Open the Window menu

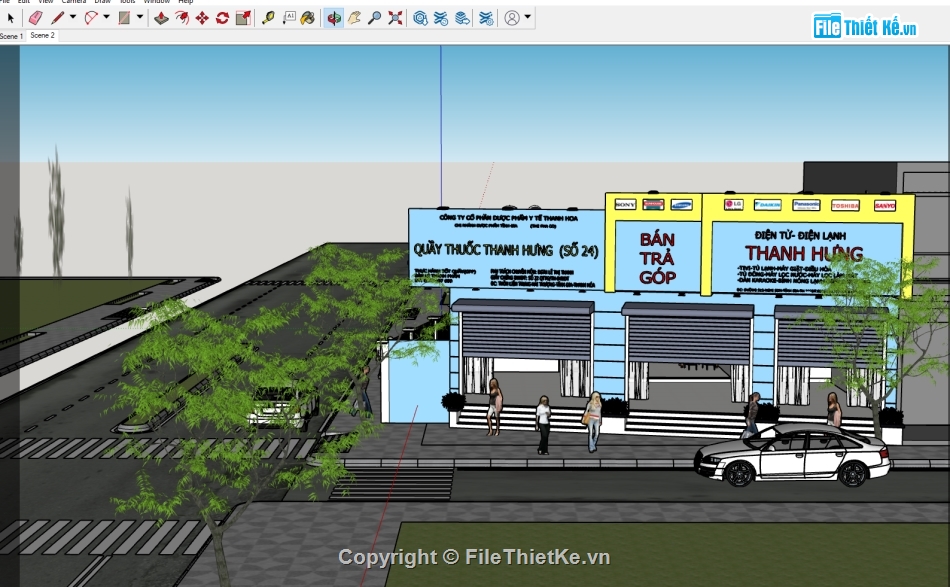(156, 2)
